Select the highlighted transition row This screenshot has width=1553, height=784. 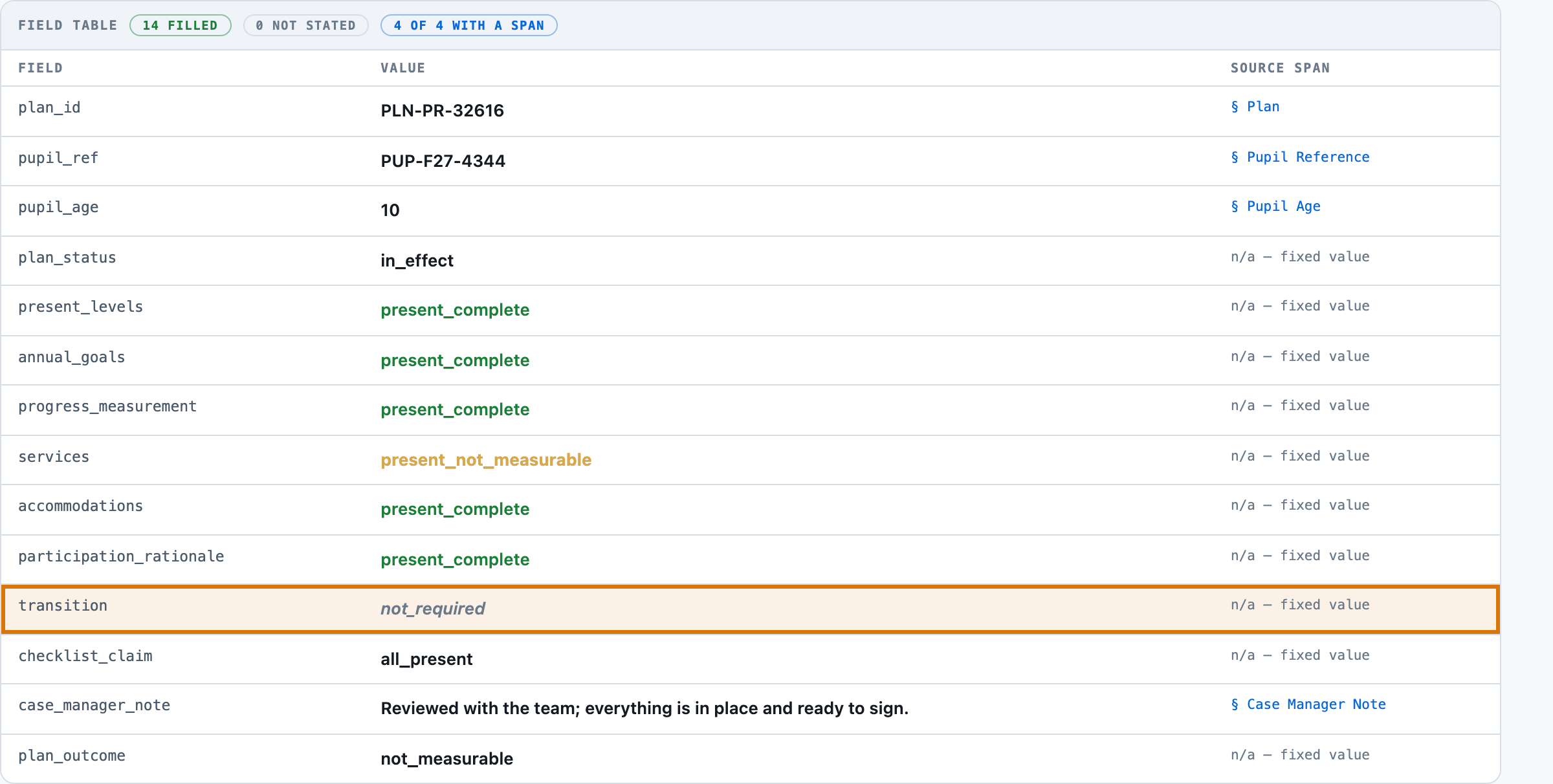point(751,609)
